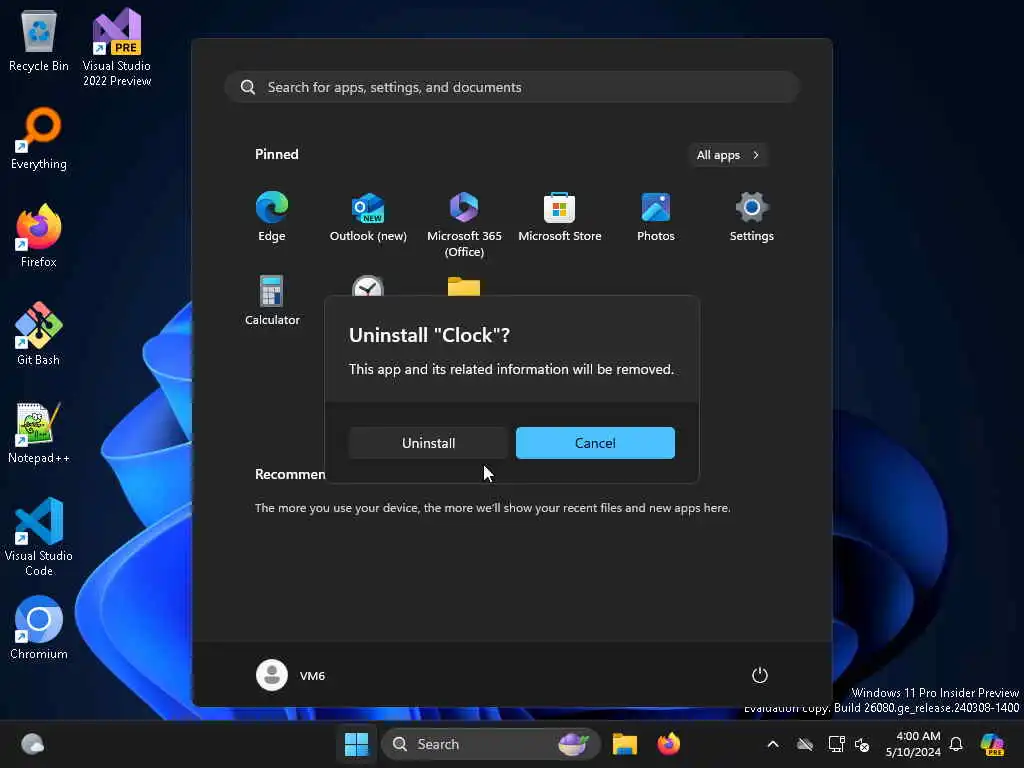Click the network display tray icon
The height and width of the screenshot is (768, 1024).
[836, 744]
